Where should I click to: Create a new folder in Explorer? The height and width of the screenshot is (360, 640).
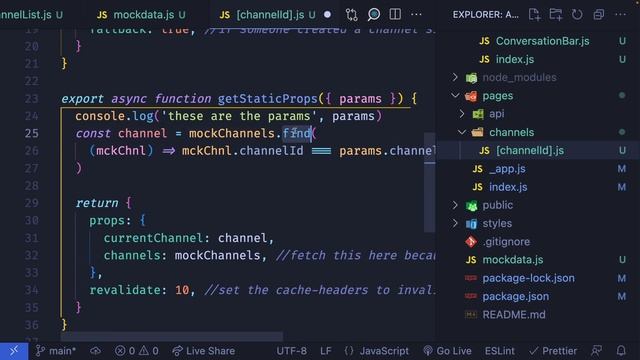point(556,15)
